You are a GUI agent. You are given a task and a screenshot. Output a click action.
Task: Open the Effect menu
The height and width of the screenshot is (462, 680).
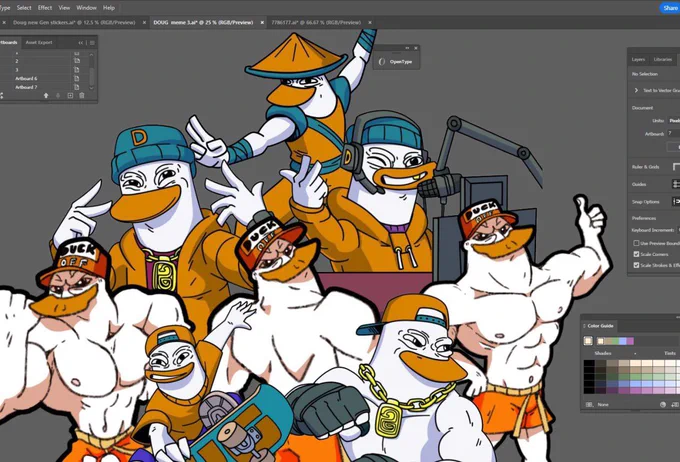click(x=45, y=8)
